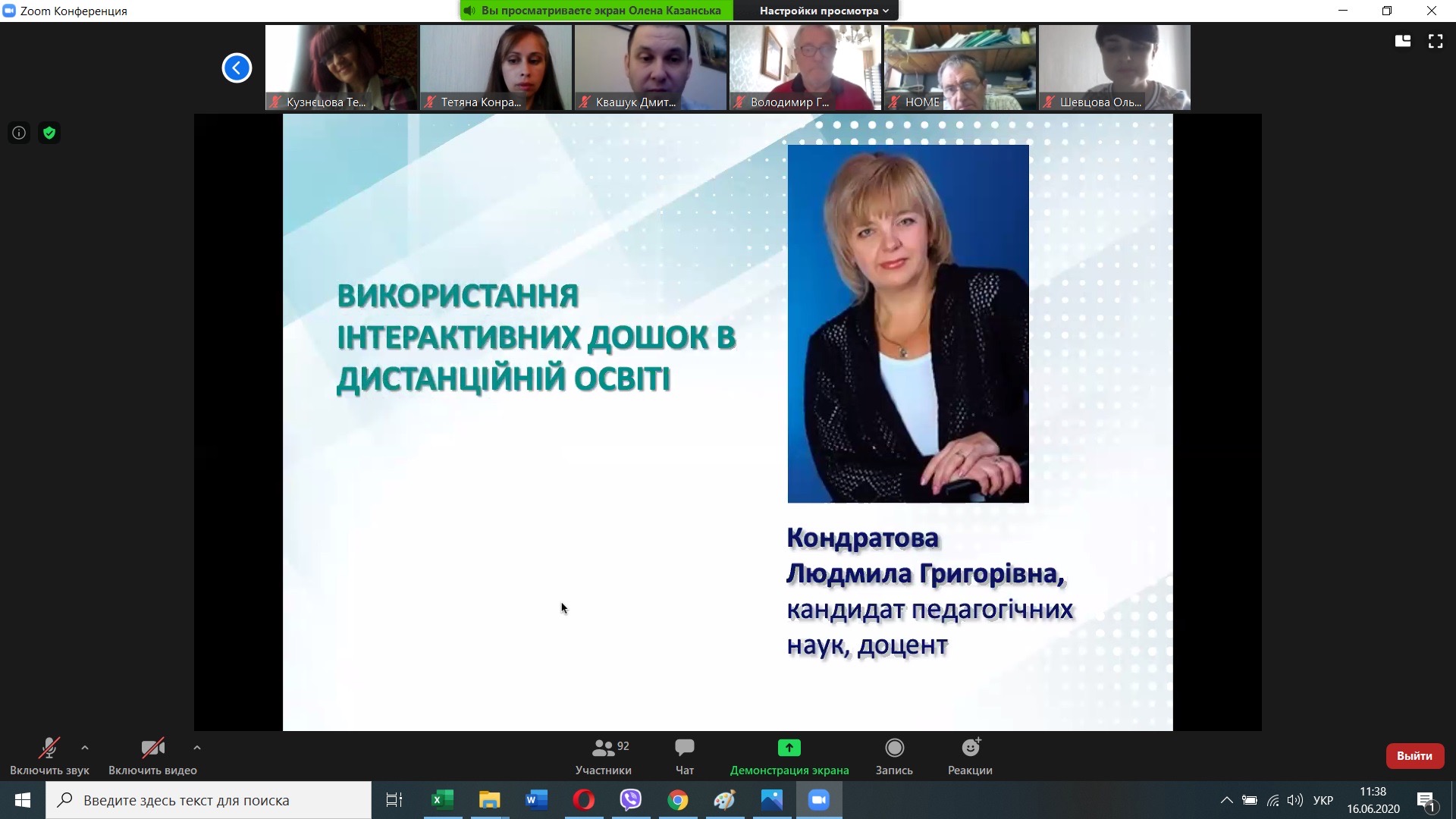Expand audio options arrow next to microphone

pyautogui.click(x=85, y=748)
